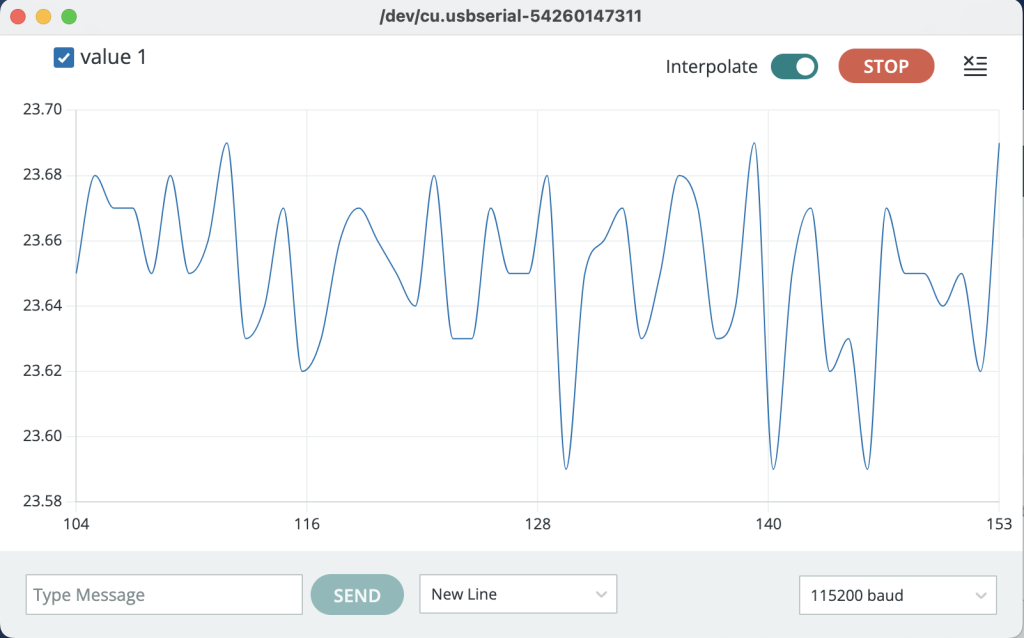This screenshot has height=638, width=1024.
Task: Click the 153 x-axis tick label
Action: coord(998,523)
